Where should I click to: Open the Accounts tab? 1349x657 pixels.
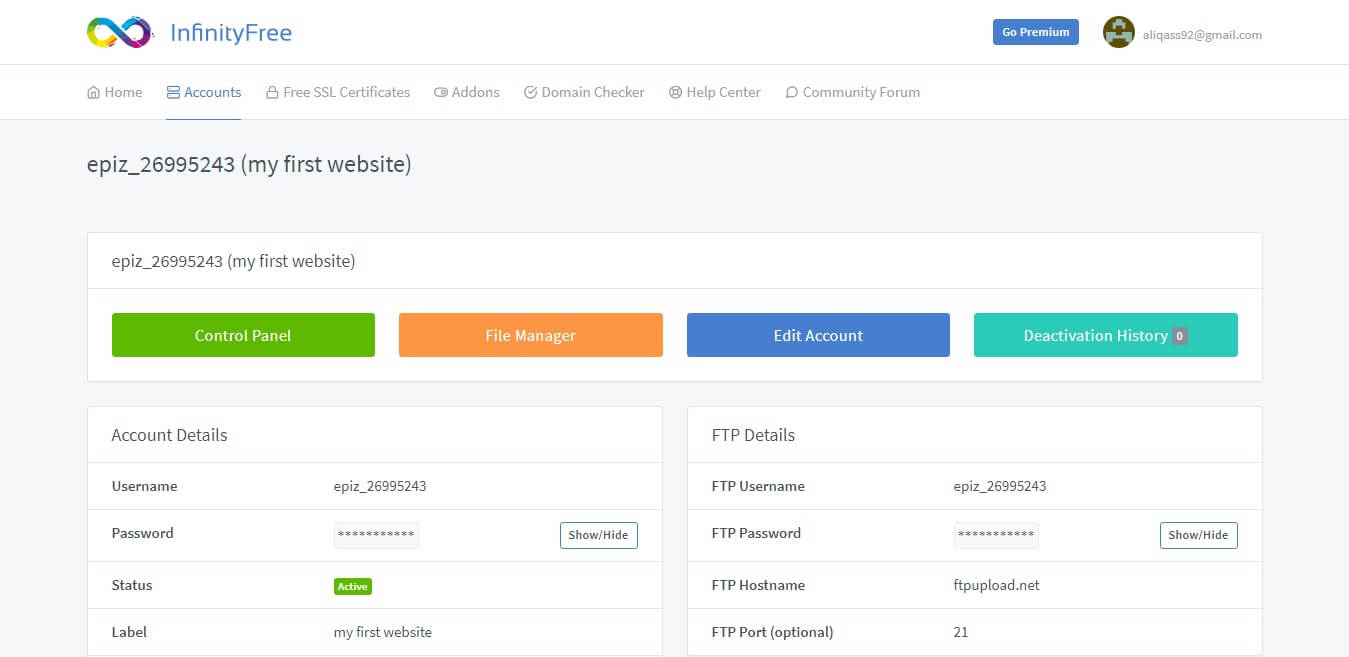[204, 92]
